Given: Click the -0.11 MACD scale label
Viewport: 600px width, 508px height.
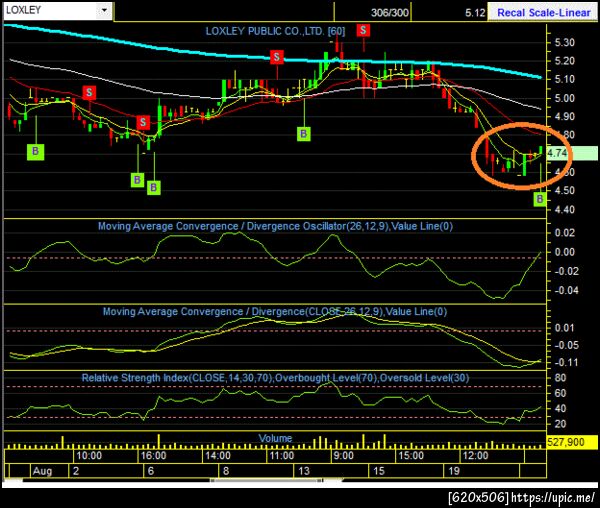Looking at the screenshot, I should point(565,362).
